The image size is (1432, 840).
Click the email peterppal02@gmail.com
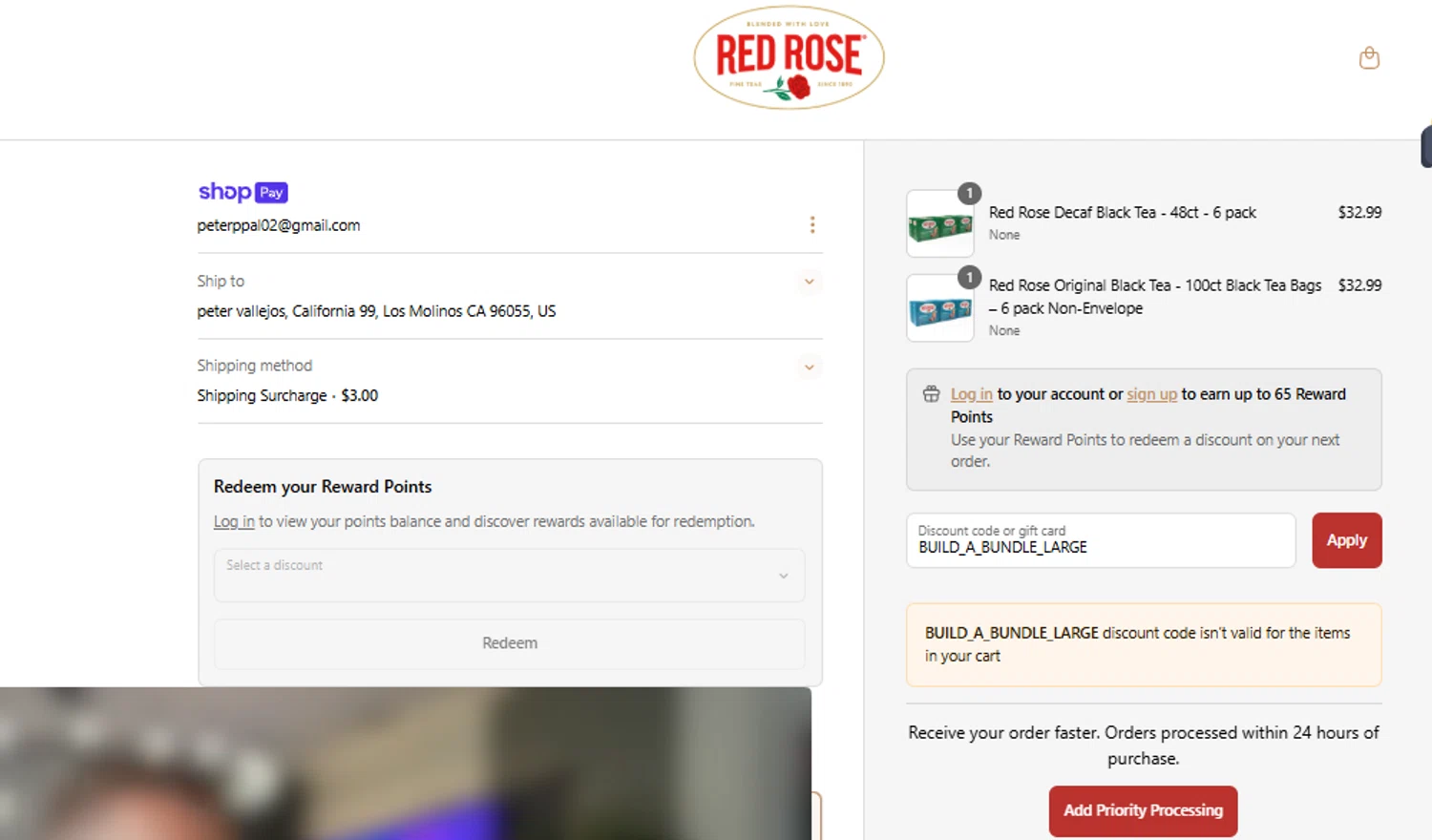[279, 225]
